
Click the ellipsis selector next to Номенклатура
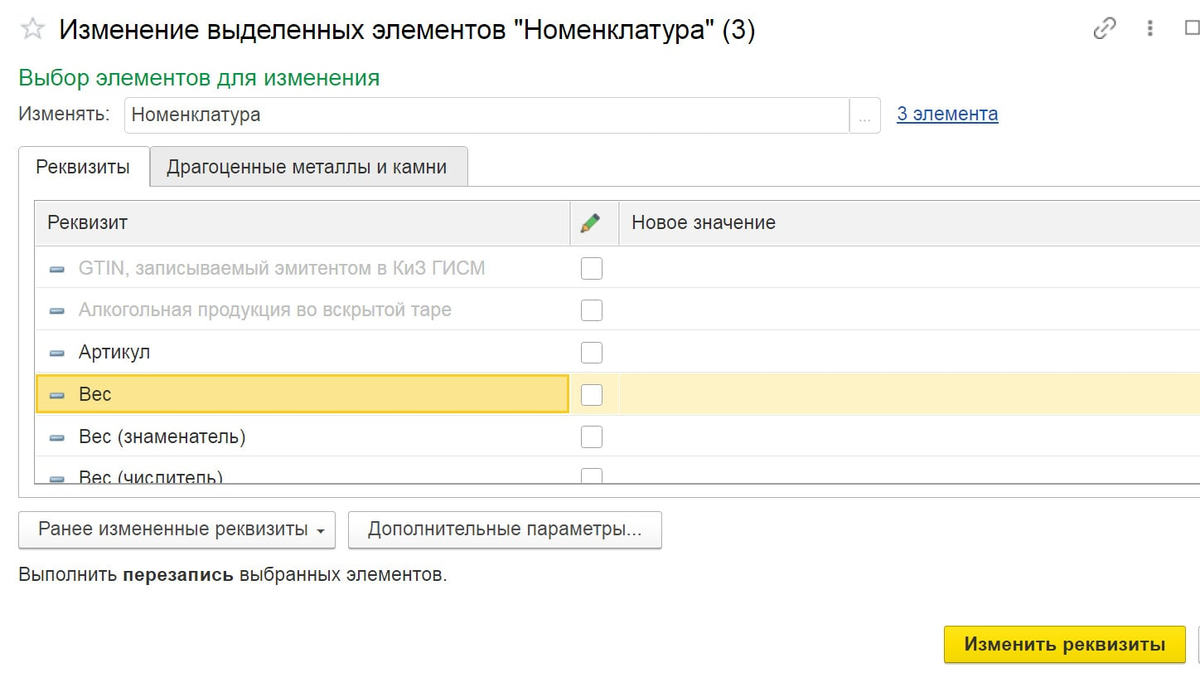pos(863,115)
